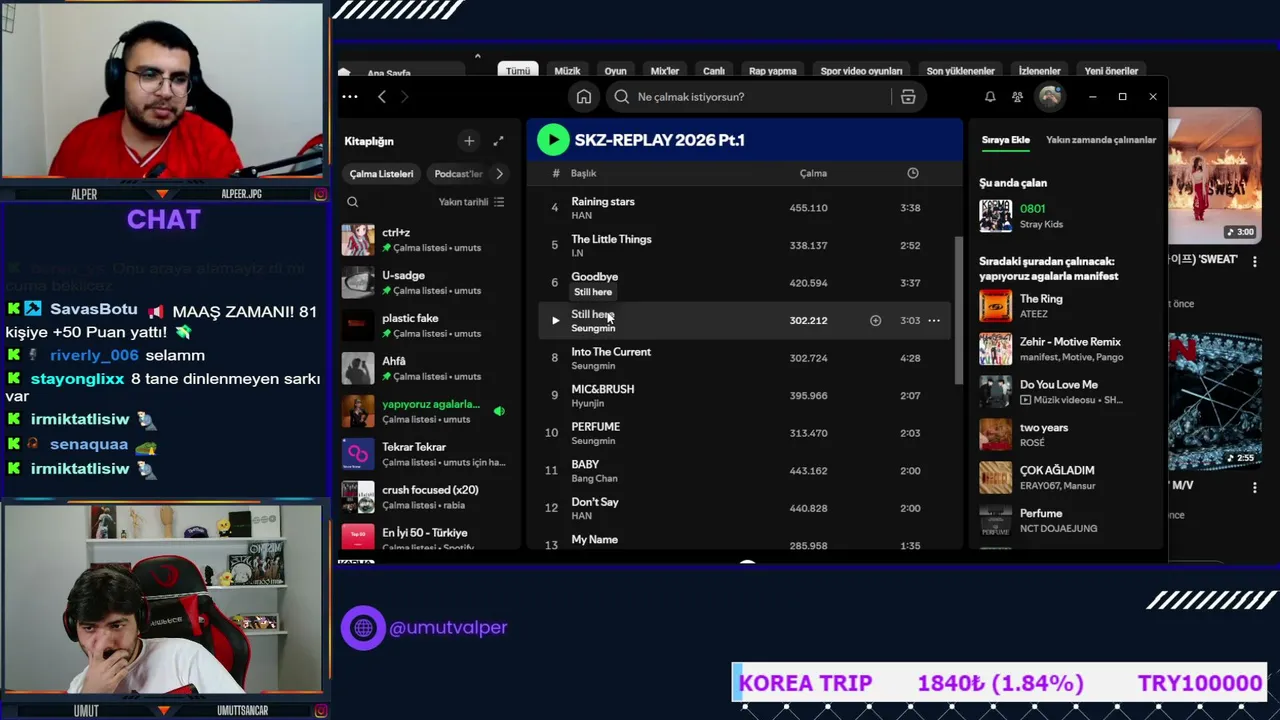
Task: Click the speaker icon on the playing playlist
Action: [499, 411]
